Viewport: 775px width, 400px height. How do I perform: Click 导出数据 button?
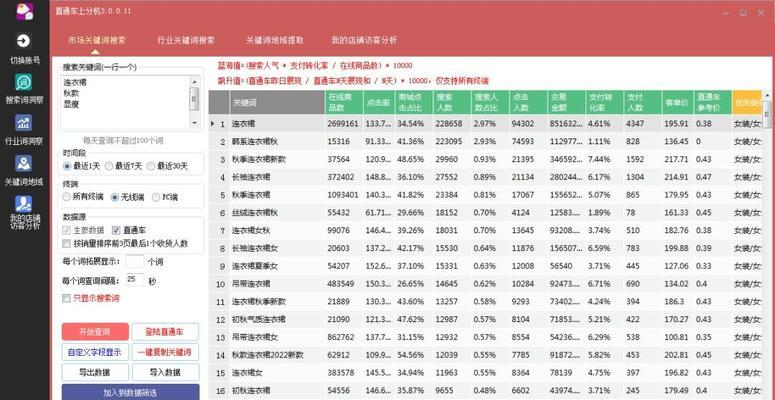[95, 372]
